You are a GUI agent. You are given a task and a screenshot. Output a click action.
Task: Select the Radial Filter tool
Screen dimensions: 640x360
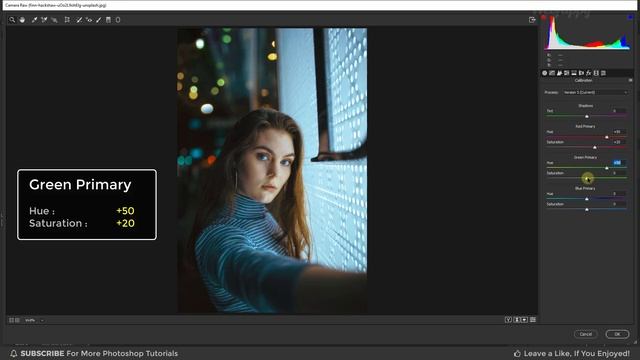click(x=118, y=20)
